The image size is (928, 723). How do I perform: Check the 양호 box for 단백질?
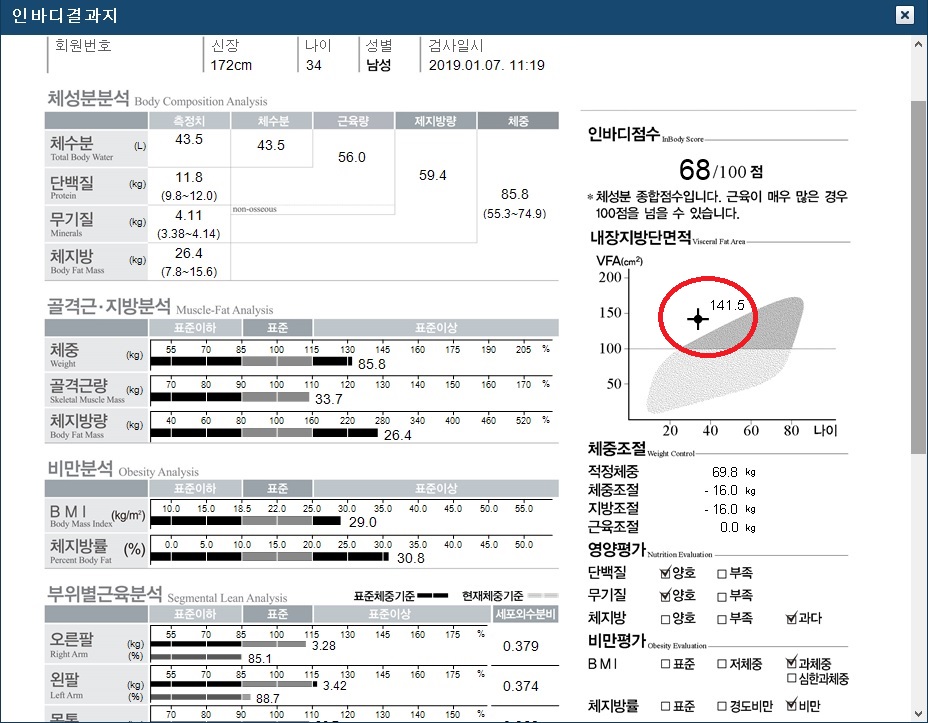click(664, 574)
